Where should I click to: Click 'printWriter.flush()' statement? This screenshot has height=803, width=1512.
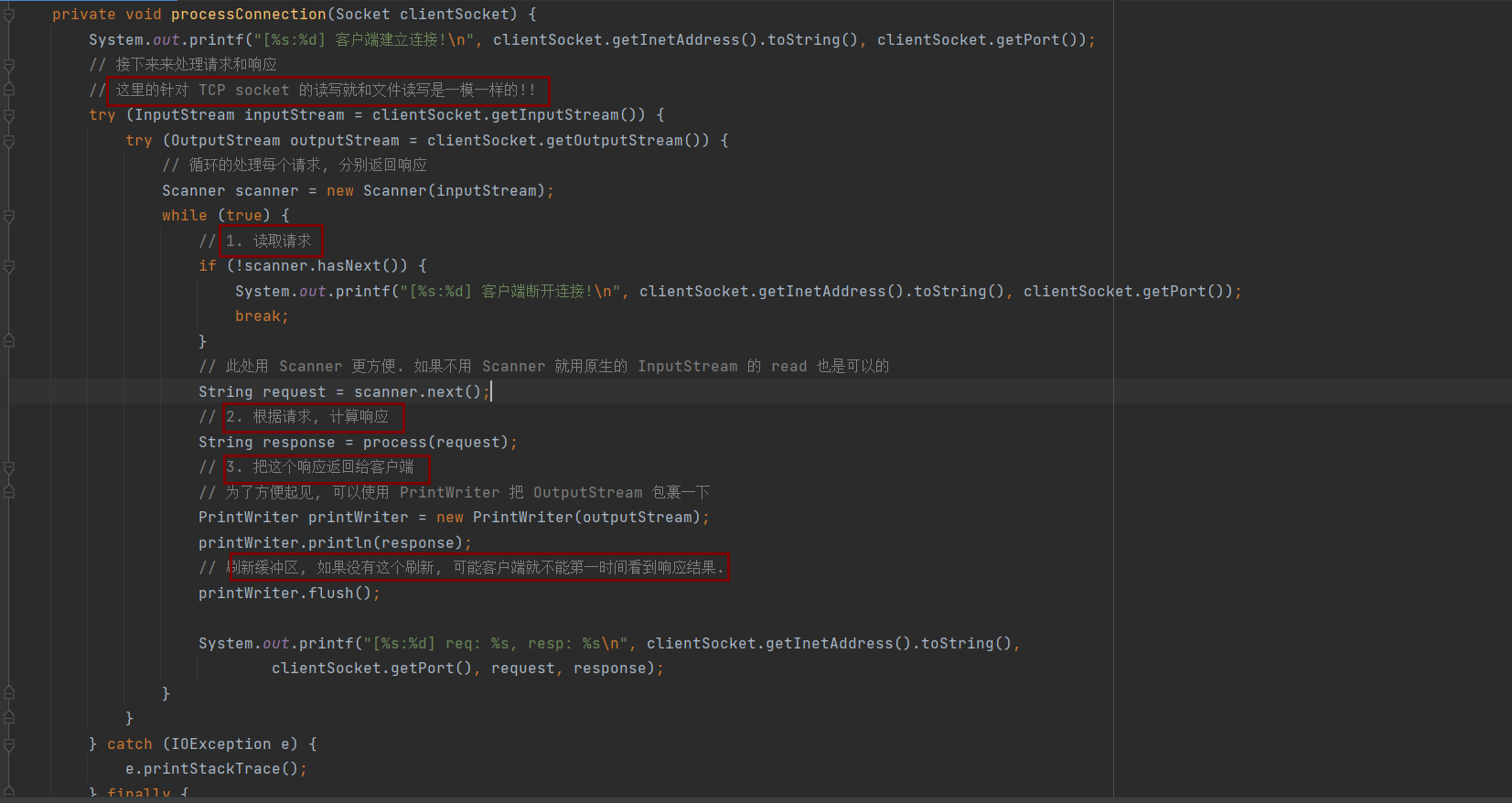(289, 593)
